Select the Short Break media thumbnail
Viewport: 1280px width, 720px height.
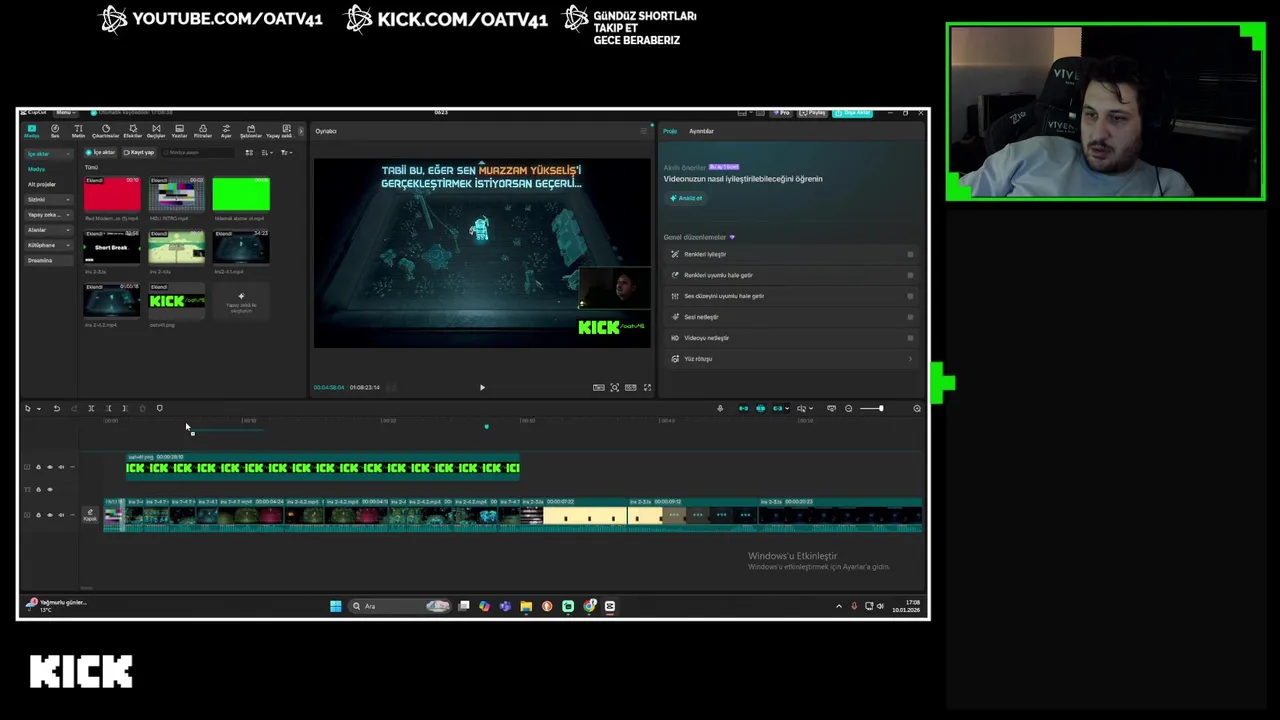pyautogui.click(x=112, y=247)
